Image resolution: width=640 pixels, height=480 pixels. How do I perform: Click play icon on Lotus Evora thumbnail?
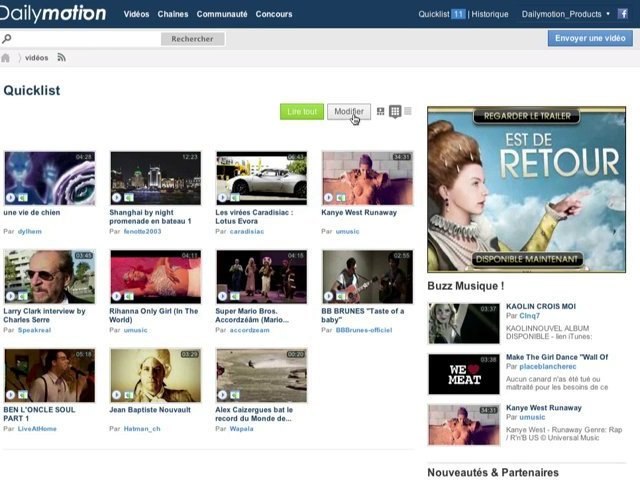click(x=222, y=198)
